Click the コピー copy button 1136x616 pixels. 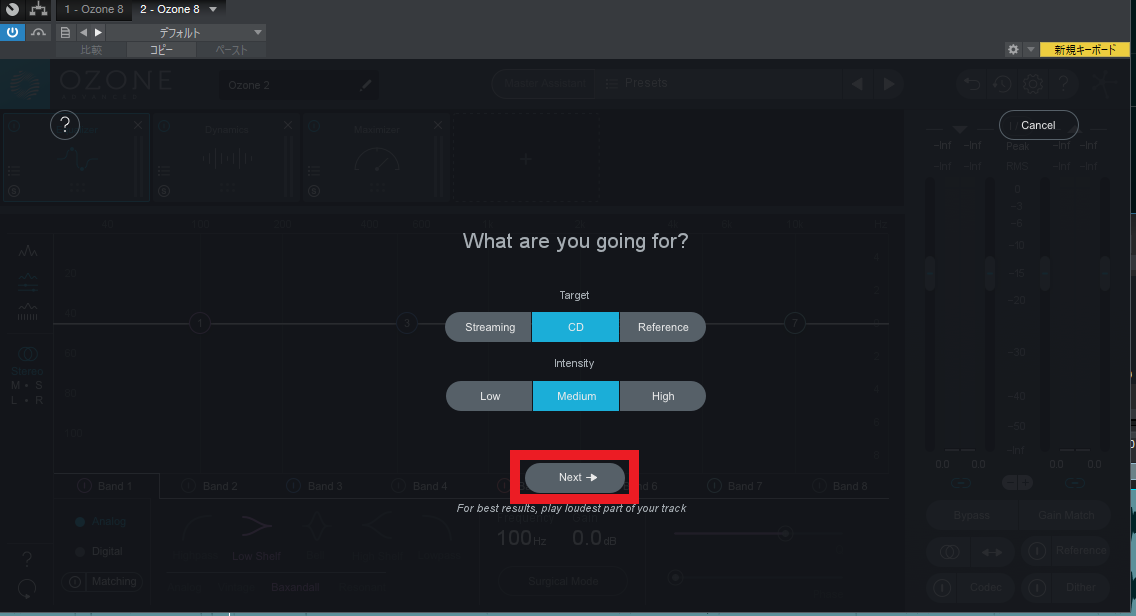pyautogui.click(x=161, y=50)
